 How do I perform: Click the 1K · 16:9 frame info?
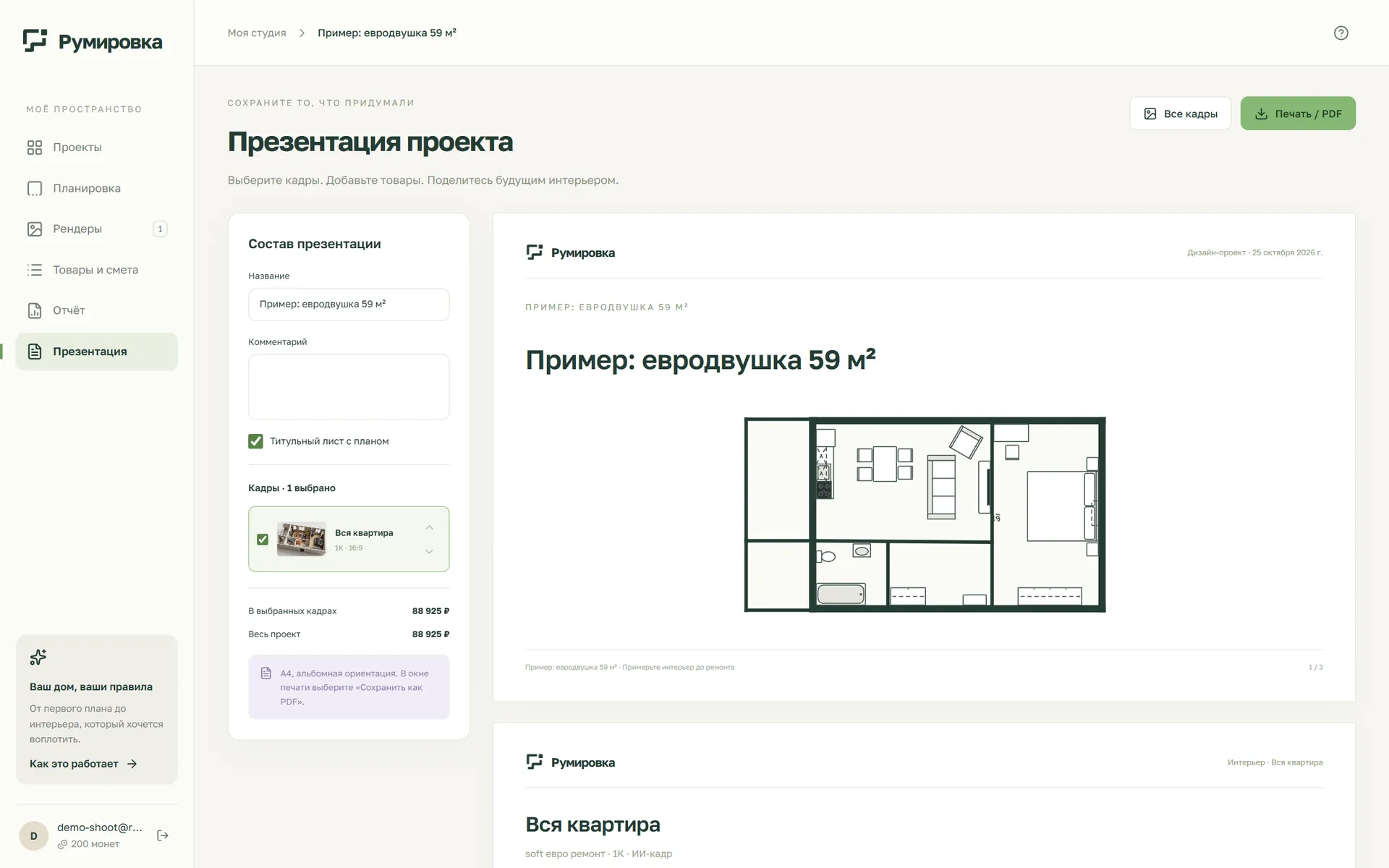[349, 548]
